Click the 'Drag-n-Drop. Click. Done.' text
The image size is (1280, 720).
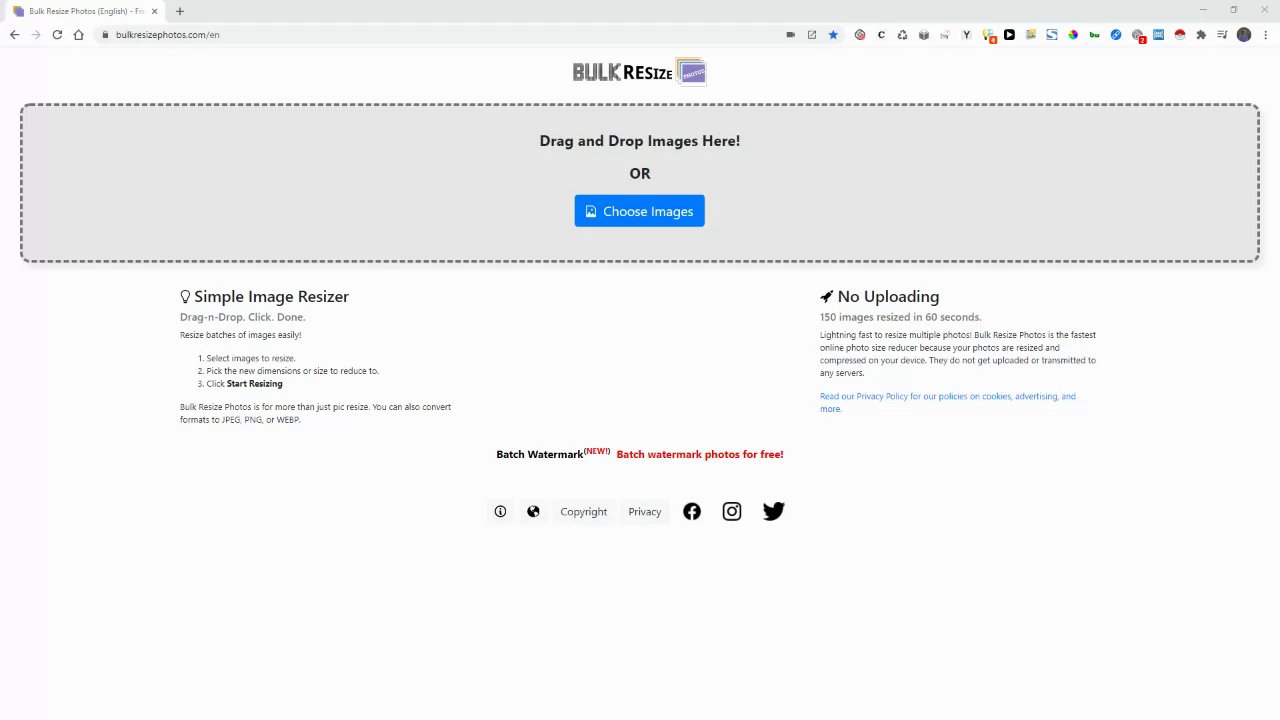coord(243,317)
